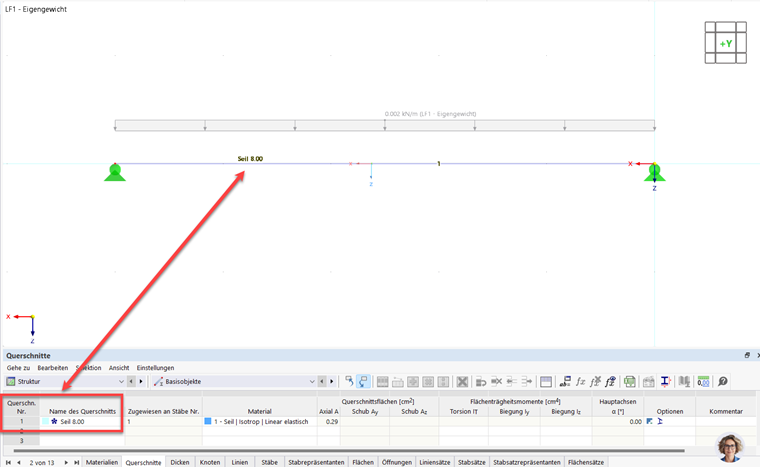Go to previous table before Basisobjekte
The width and height of the screenshot is (760, 467).
(322, 382)
